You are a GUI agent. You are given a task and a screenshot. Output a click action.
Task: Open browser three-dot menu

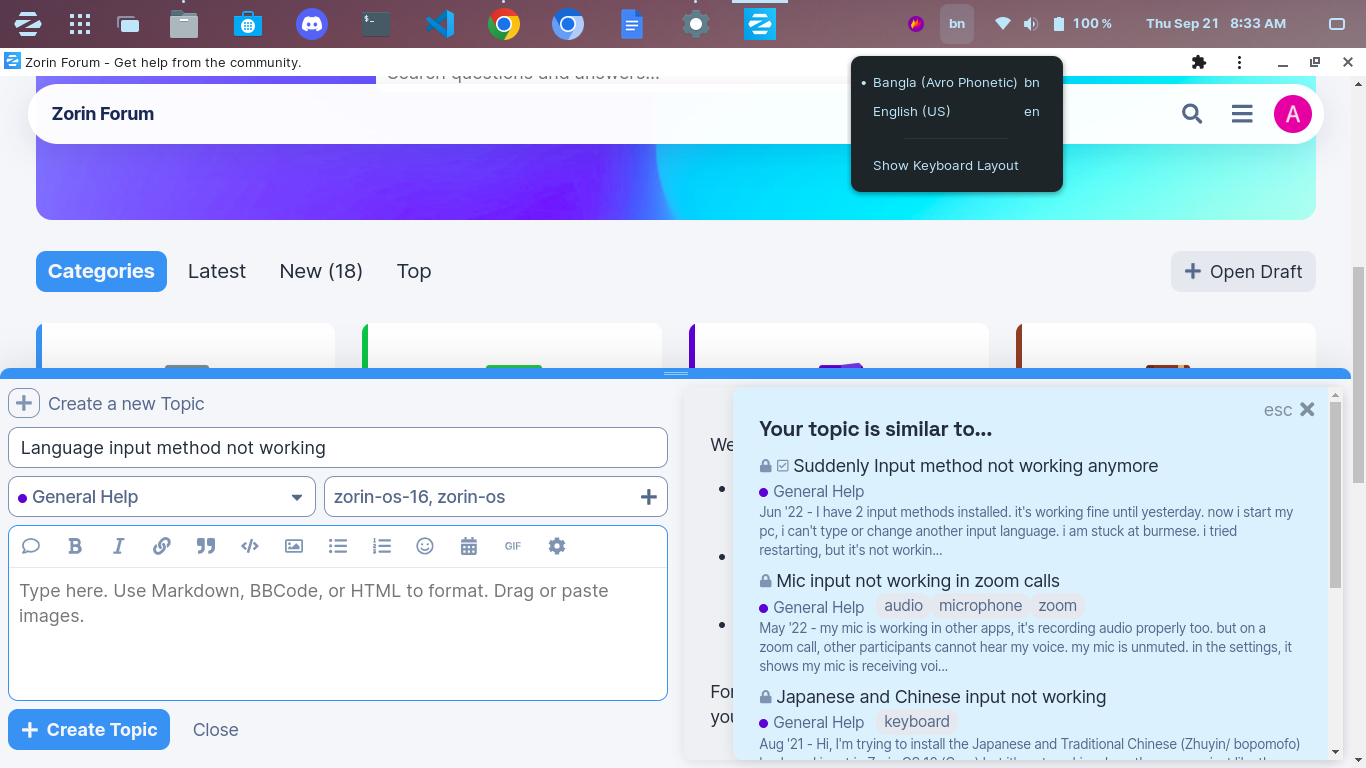[x=1239, y=62]
